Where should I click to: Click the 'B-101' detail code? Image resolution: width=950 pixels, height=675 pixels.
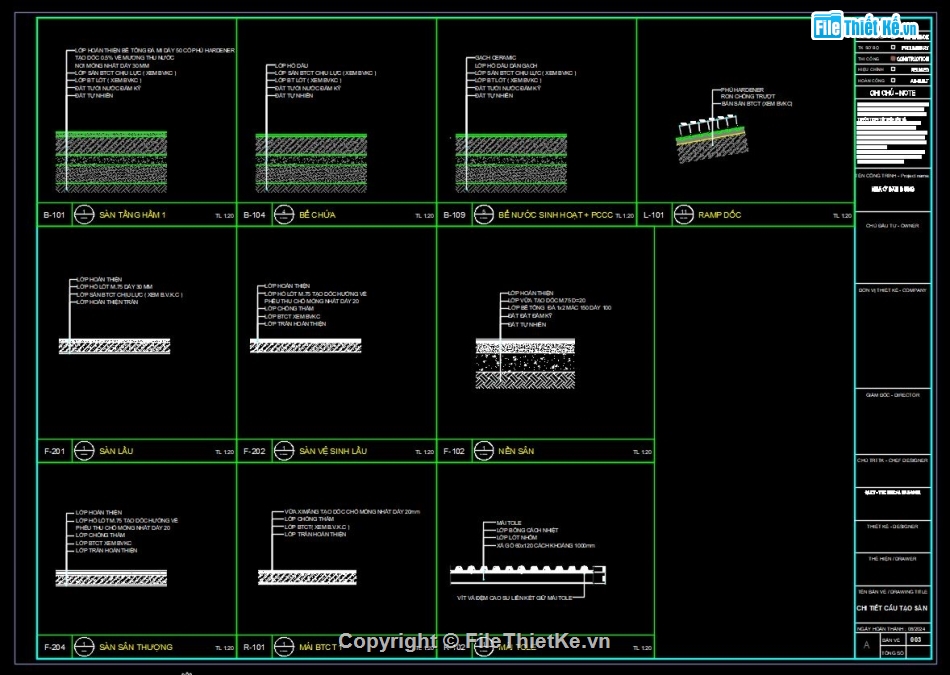[x=54, y=214]
